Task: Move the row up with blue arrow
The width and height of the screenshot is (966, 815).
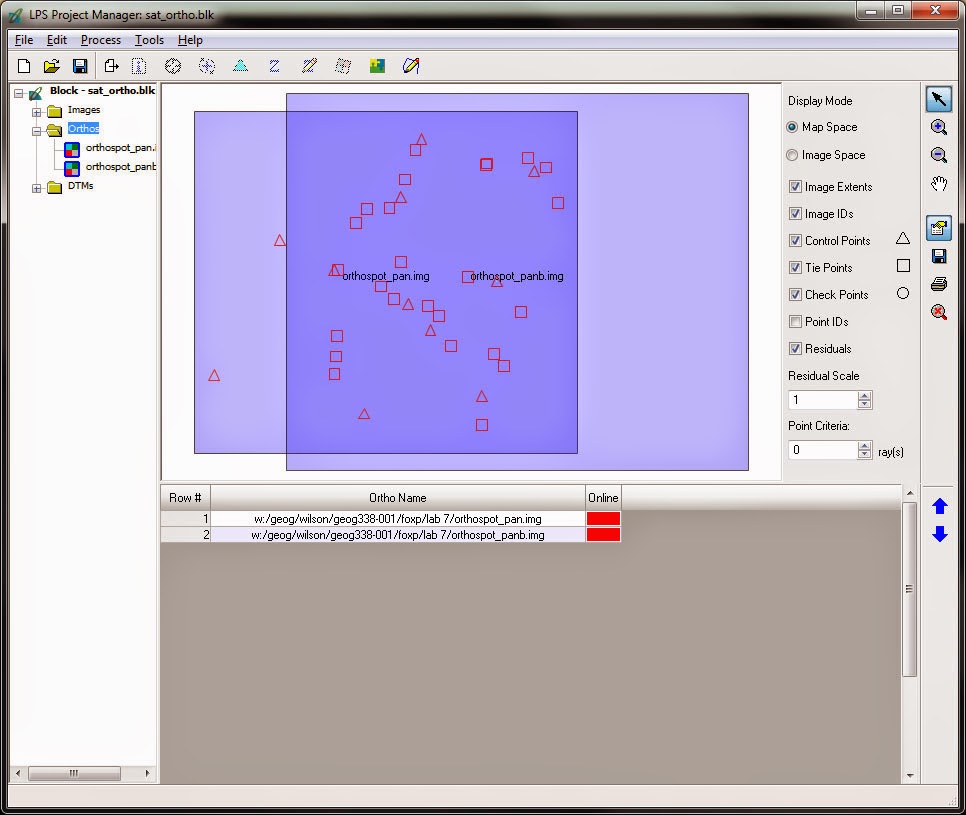Action: [x=940, y=506]
